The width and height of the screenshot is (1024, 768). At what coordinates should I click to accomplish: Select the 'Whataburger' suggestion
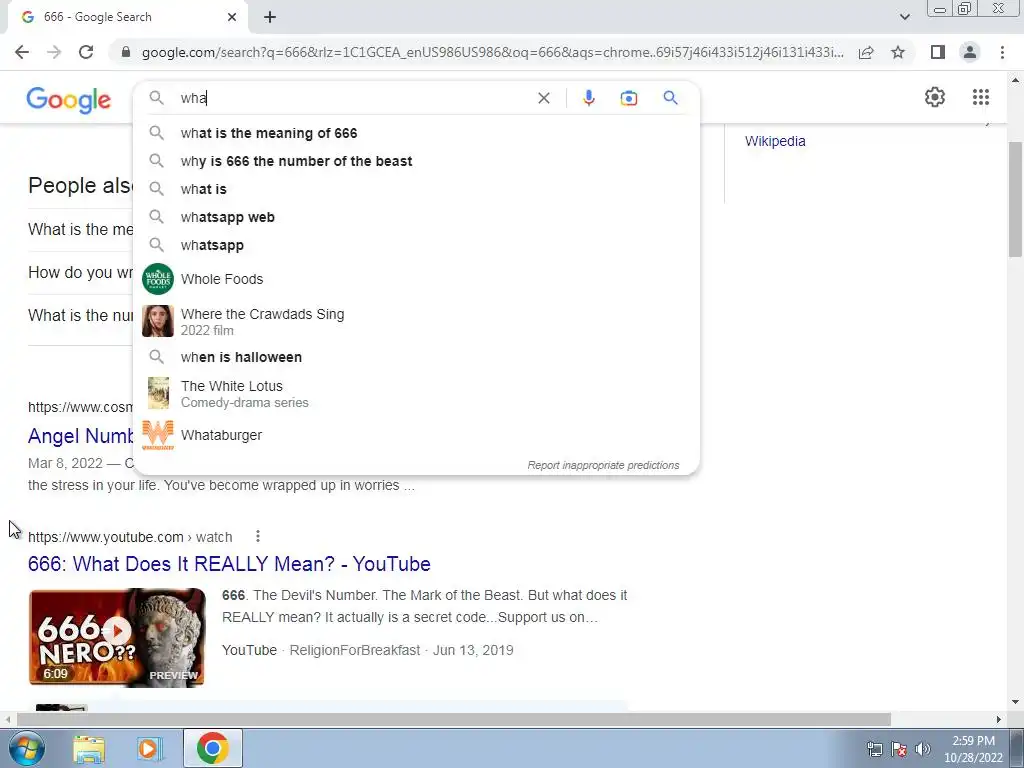pyautogui.click(x=416, y=435)
